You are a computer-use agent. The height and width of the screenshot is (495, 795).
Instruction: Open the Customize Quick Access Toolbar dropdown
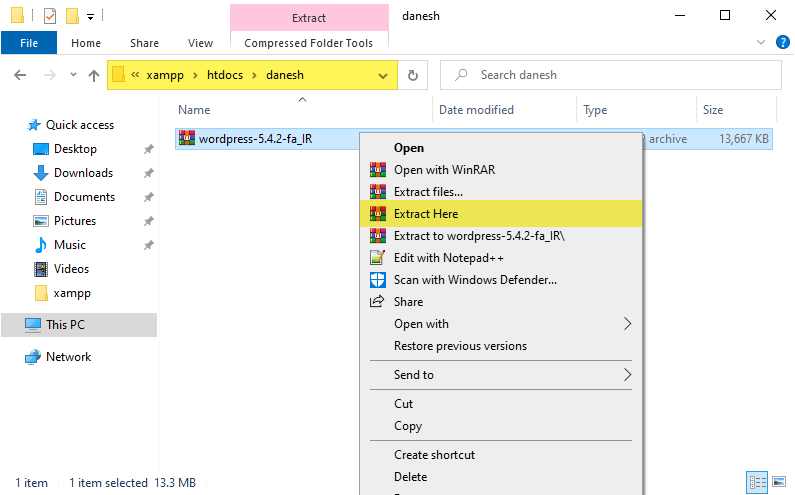click(90, 17)
